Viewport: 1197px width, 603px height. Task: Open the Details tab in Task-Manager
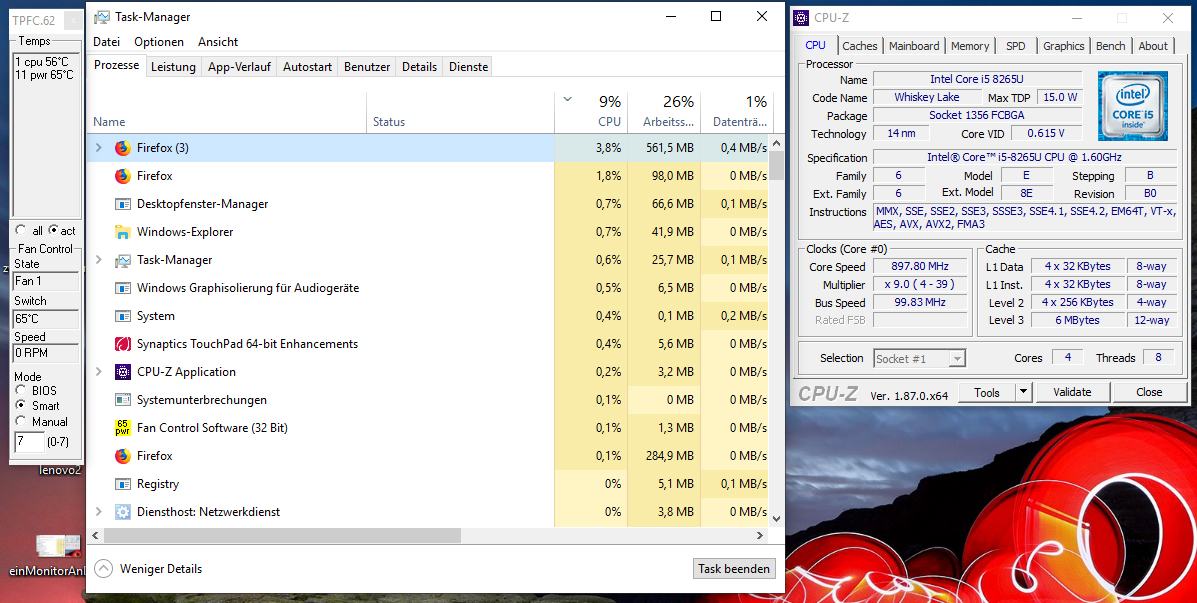[419, 67]
